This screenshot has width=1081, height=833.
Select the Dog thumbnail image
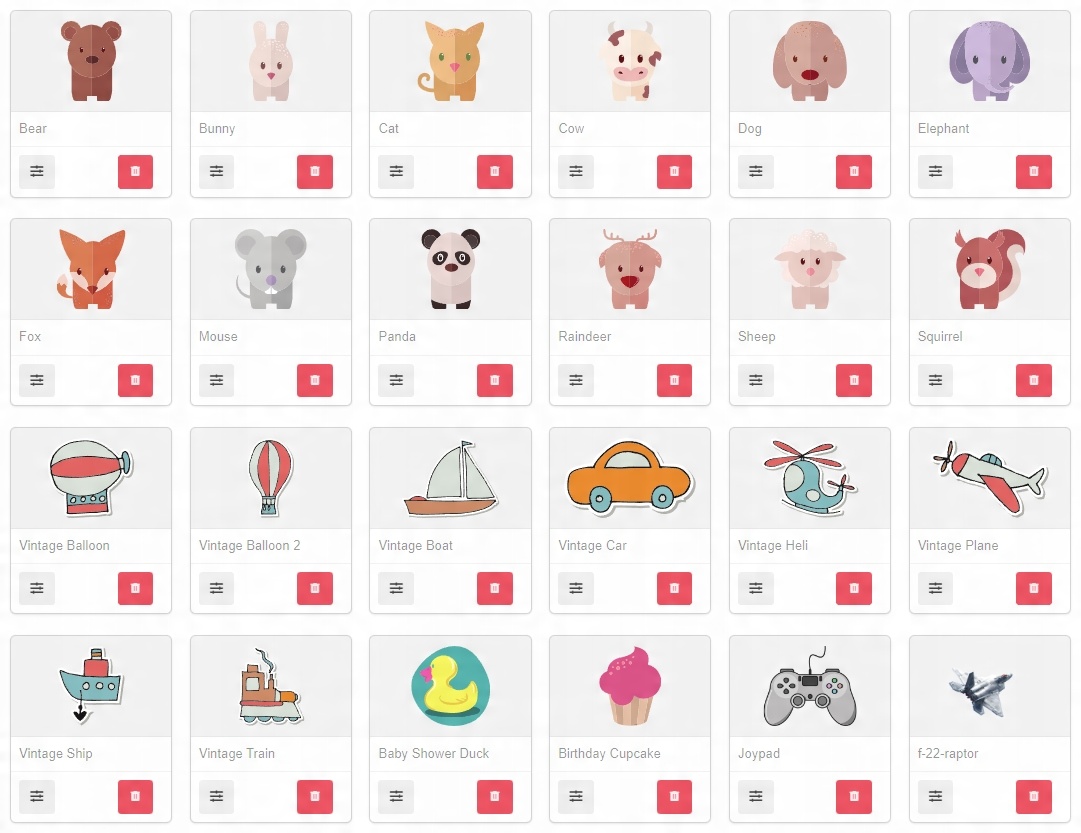(810, 61)
